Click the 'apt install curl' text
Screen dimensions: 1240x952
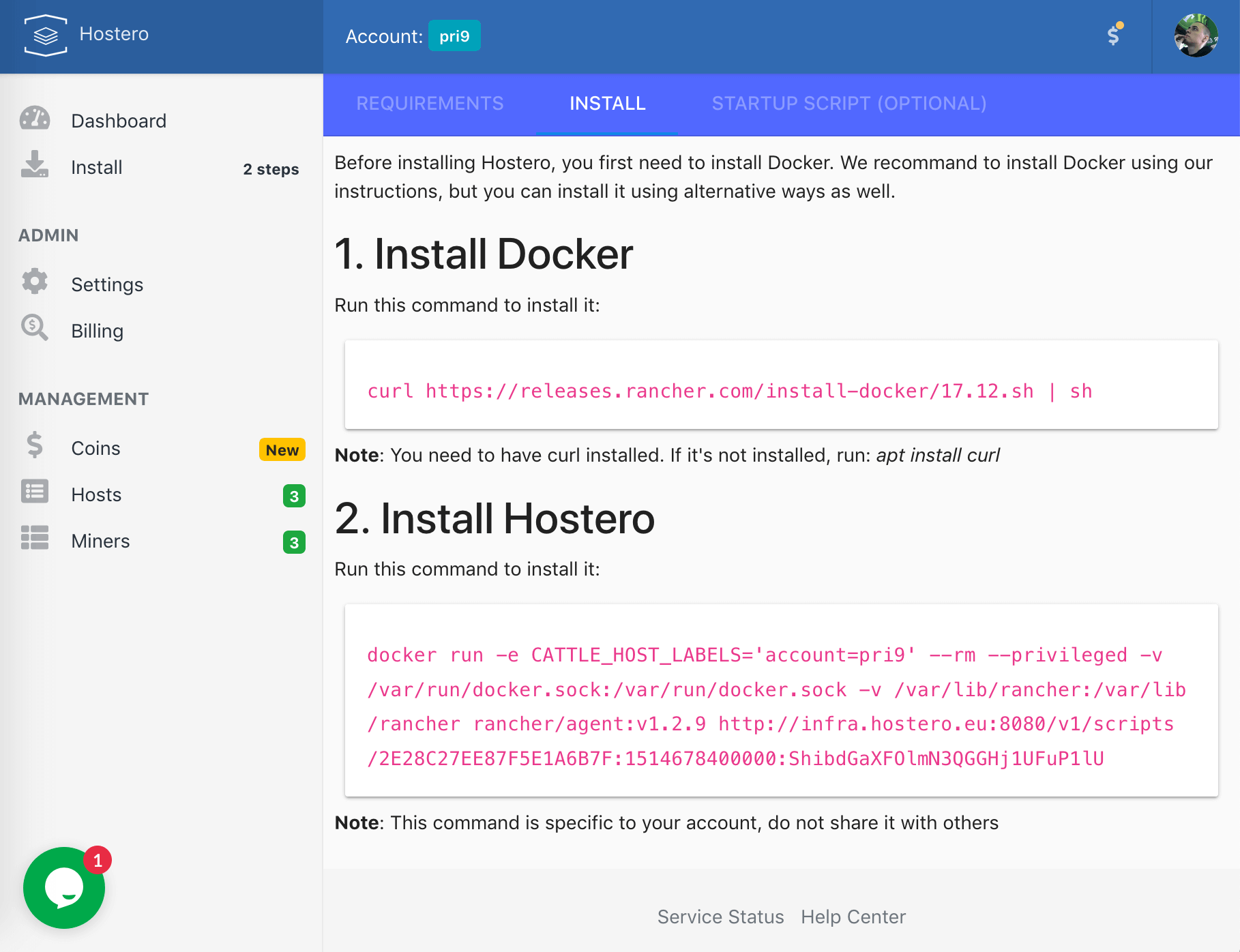(x=938, y=455)
